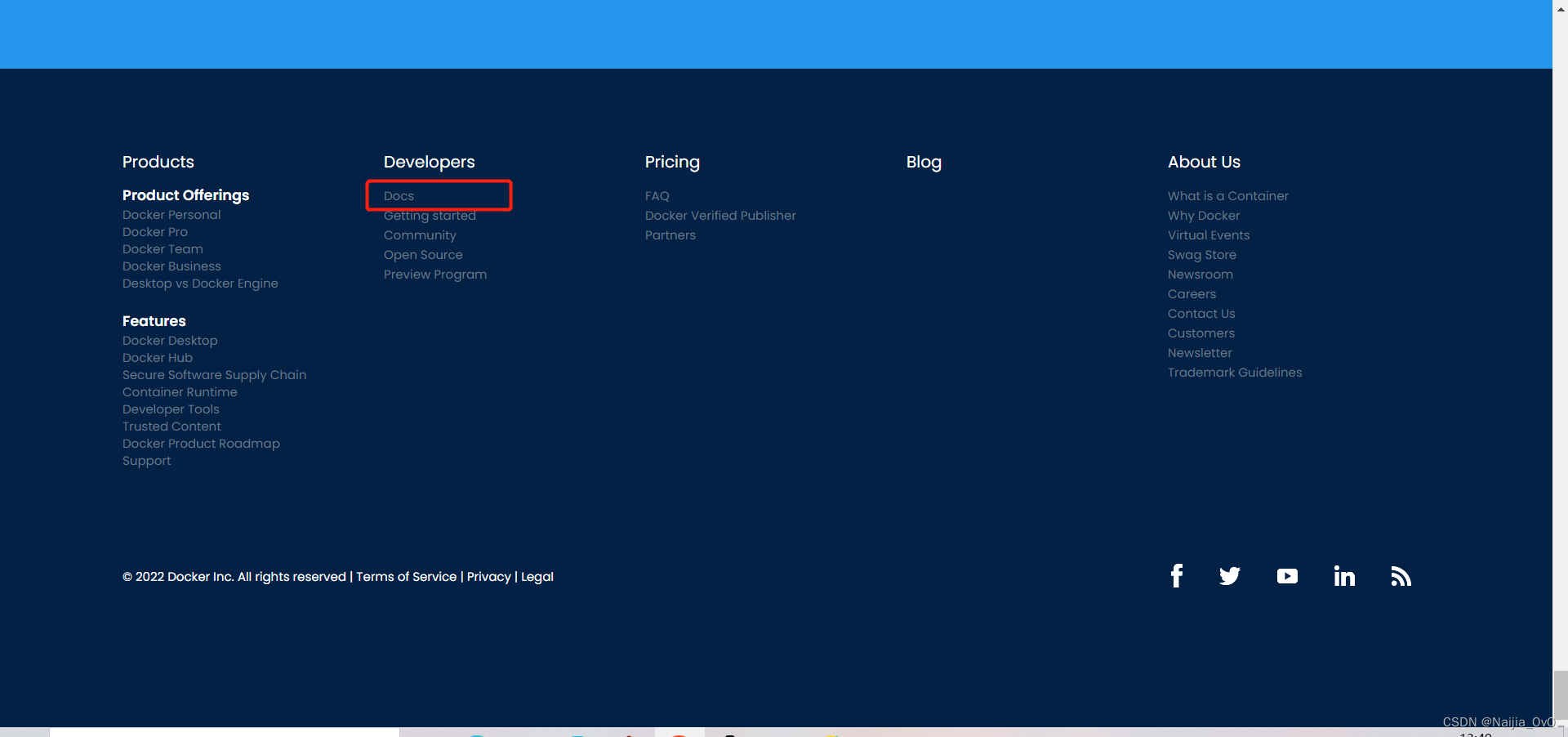Open Docker Verified Publisher link
The image size is (1568, 737).
click(720, 216)
